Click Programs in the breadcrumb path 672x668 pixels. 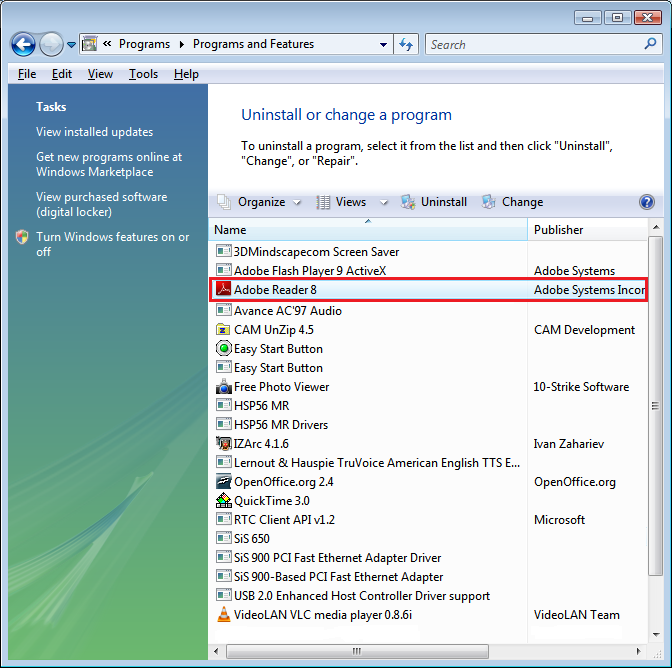(x=144, y=44)
